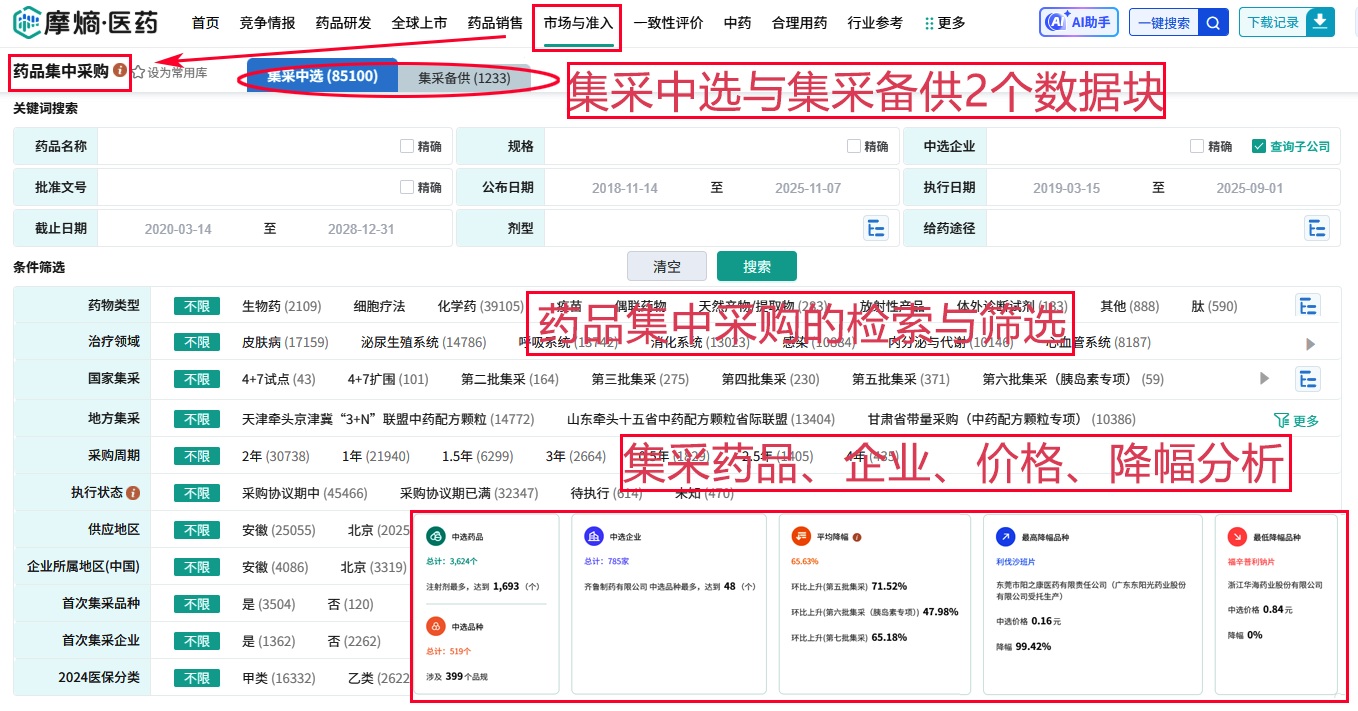Click the star to 设为常用库
The image size is (1358, 711).
pos(139,70)
